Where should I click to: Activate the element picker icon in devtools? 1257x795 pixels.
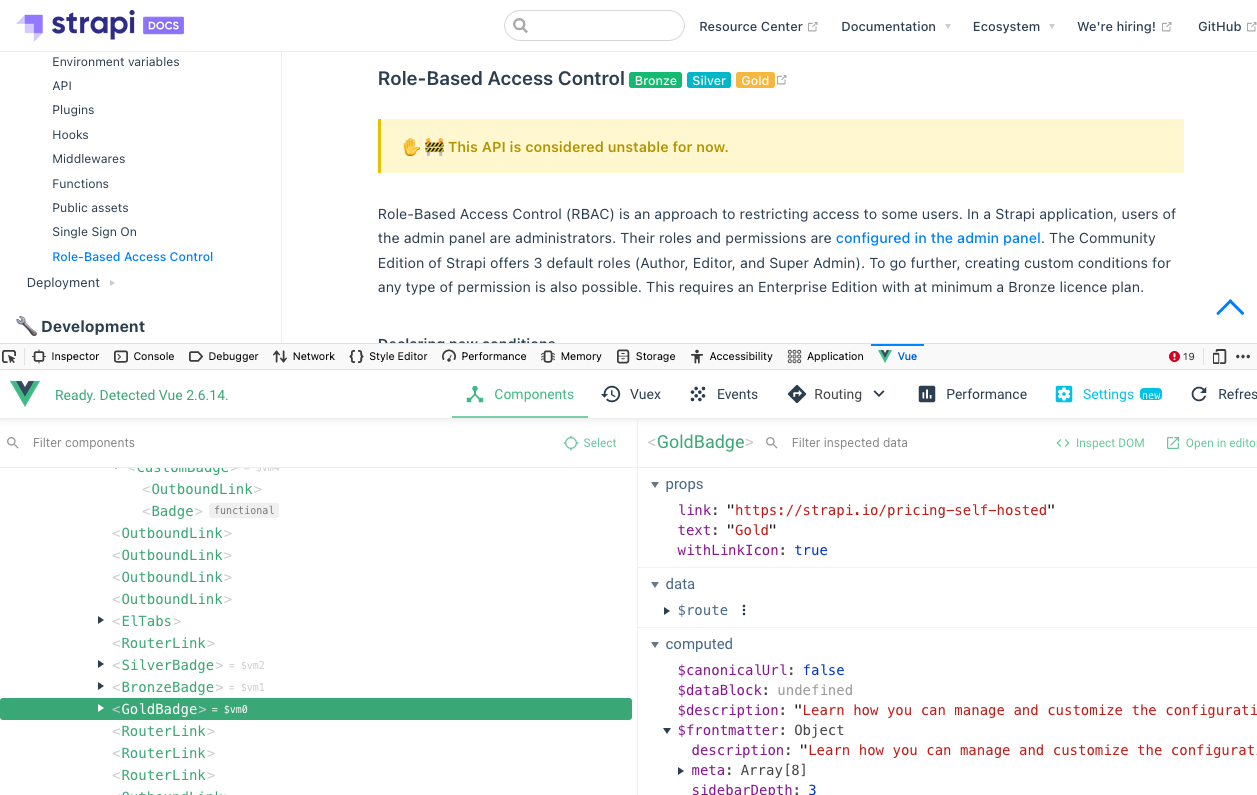[x=10, y=356]
